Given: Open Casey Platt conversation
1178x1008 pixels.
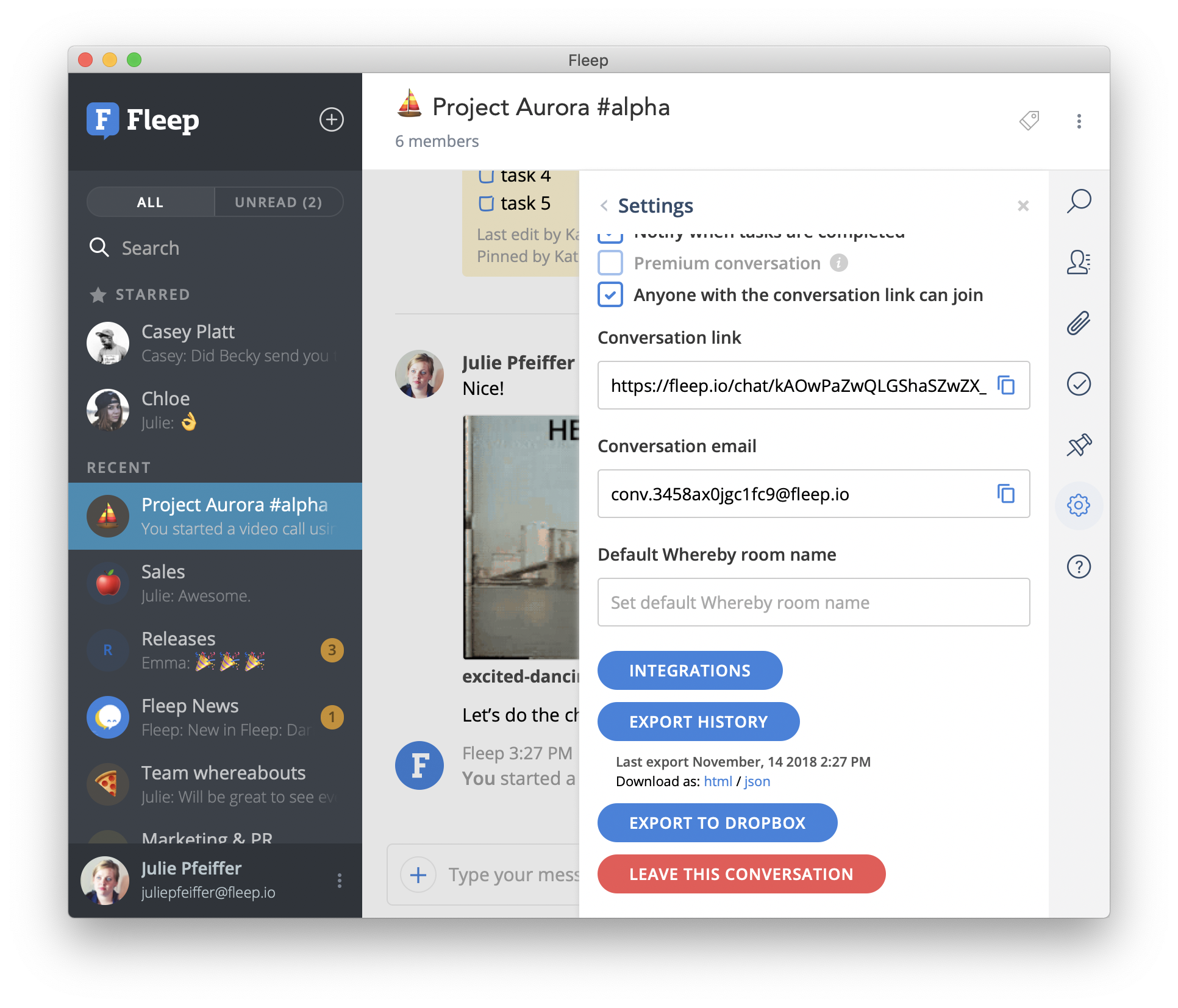Looking at the screenshot, I should (215, 343).
